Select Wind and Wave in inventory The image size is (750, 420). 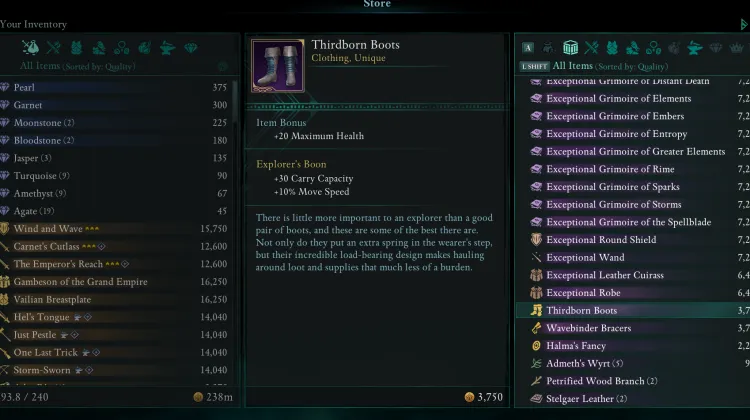48,229
